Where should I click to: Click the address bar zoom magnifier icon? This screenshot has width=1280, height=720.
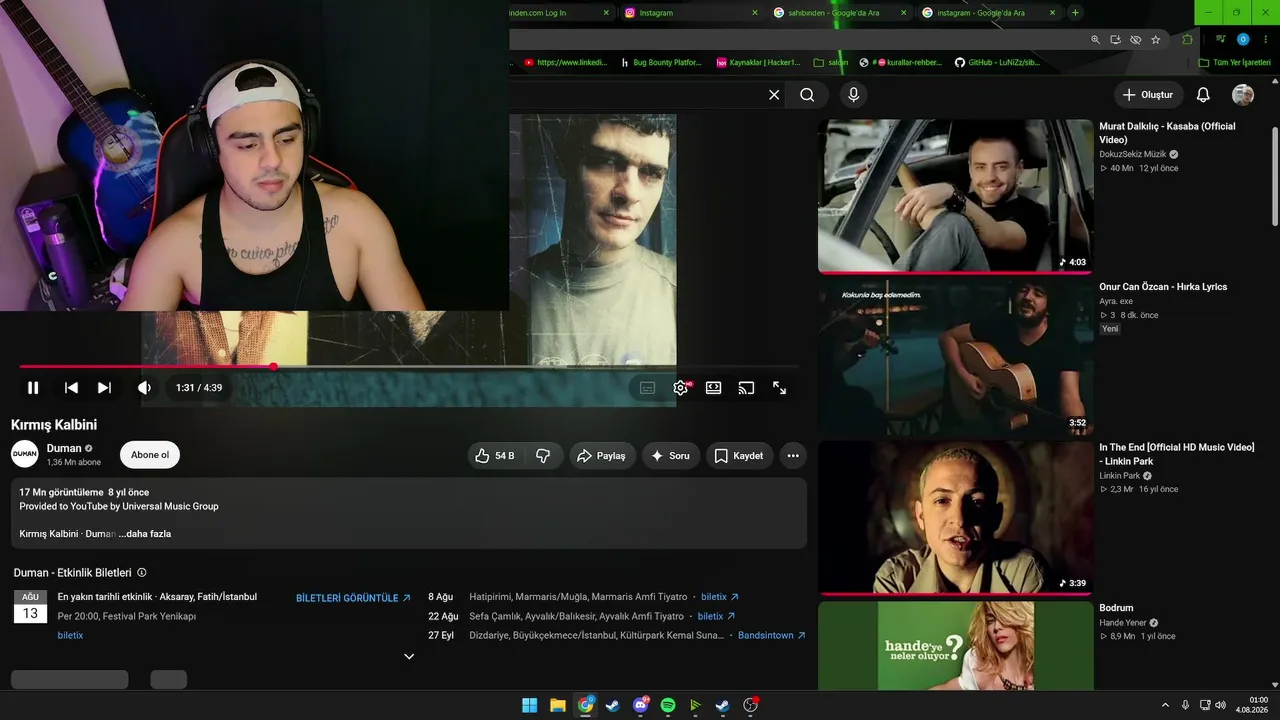click(1095, 40)
